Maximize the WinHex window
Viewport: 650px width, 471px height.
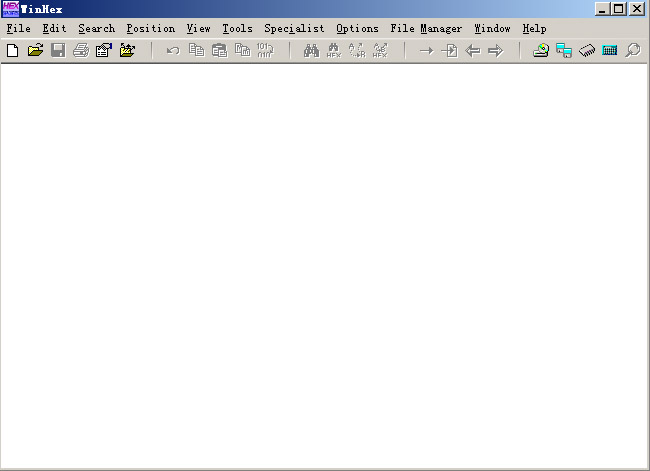[619, 9]
